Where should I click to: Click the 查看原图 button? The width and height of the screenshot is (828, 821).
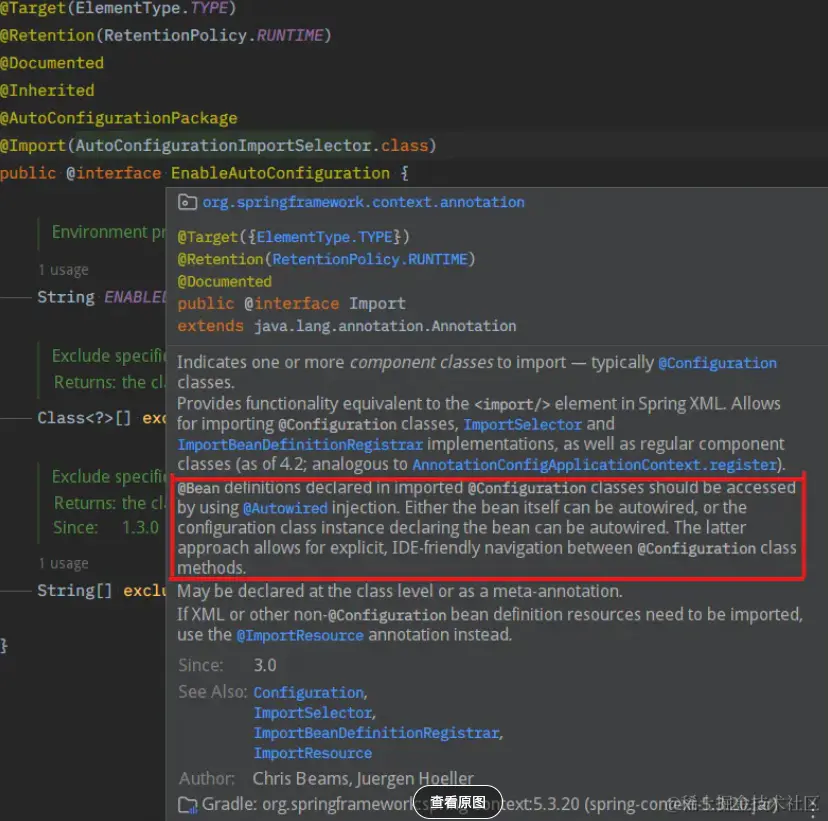click(458, 802)
